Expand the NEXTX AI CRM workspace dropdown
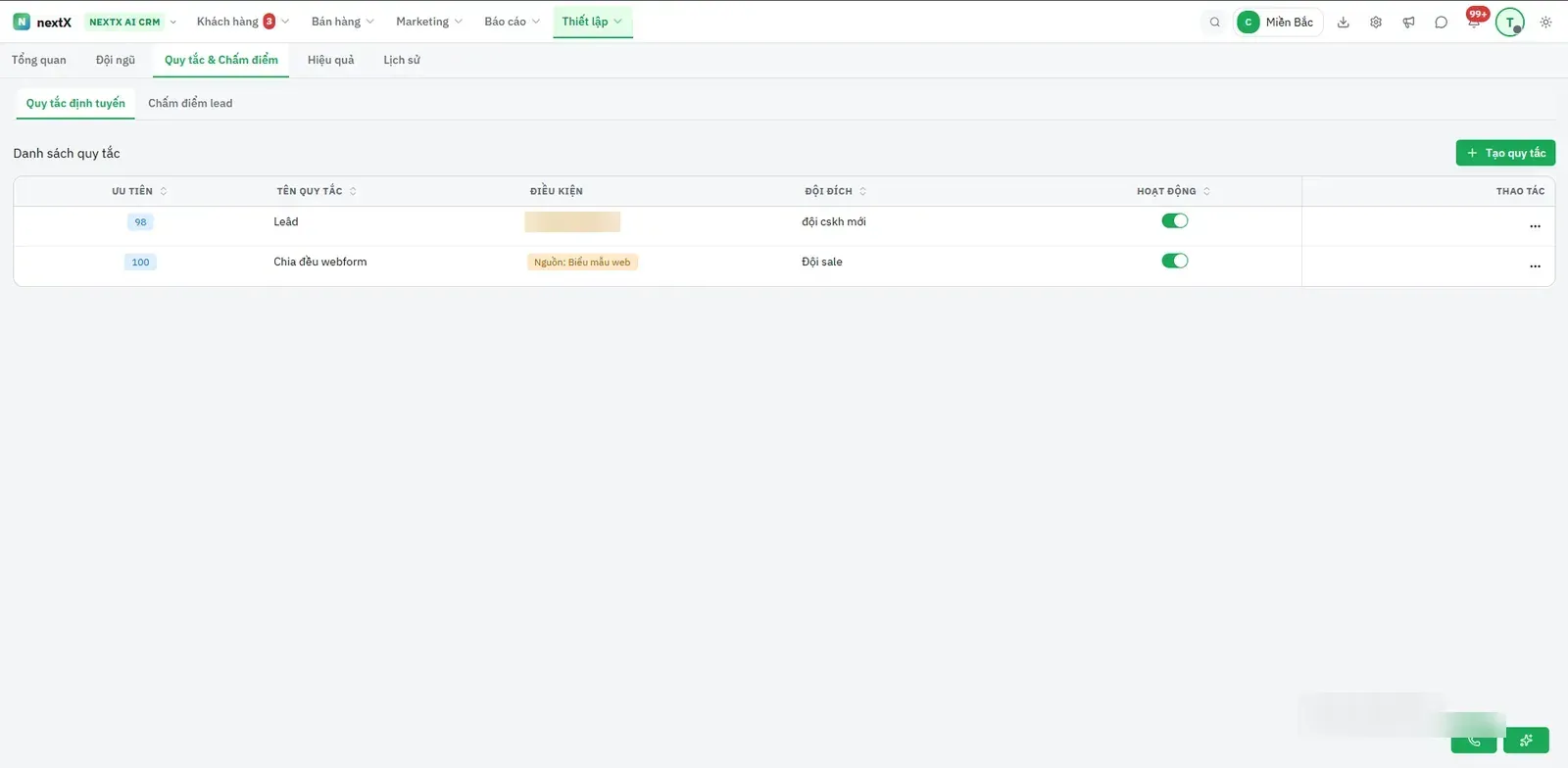The width and height of the screenshot is (1568, 768). click(132, 22)
